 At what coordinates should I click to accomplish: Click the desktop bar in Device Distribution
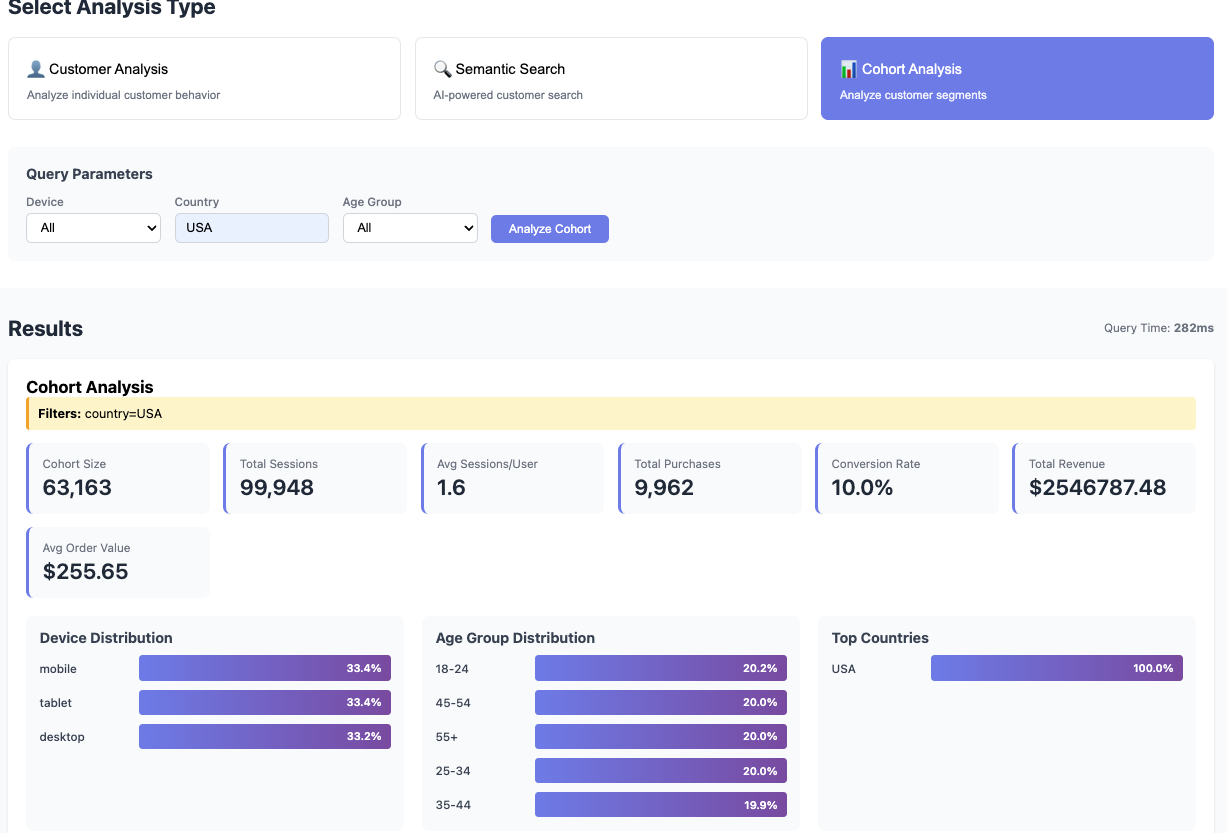click(264, 737)
